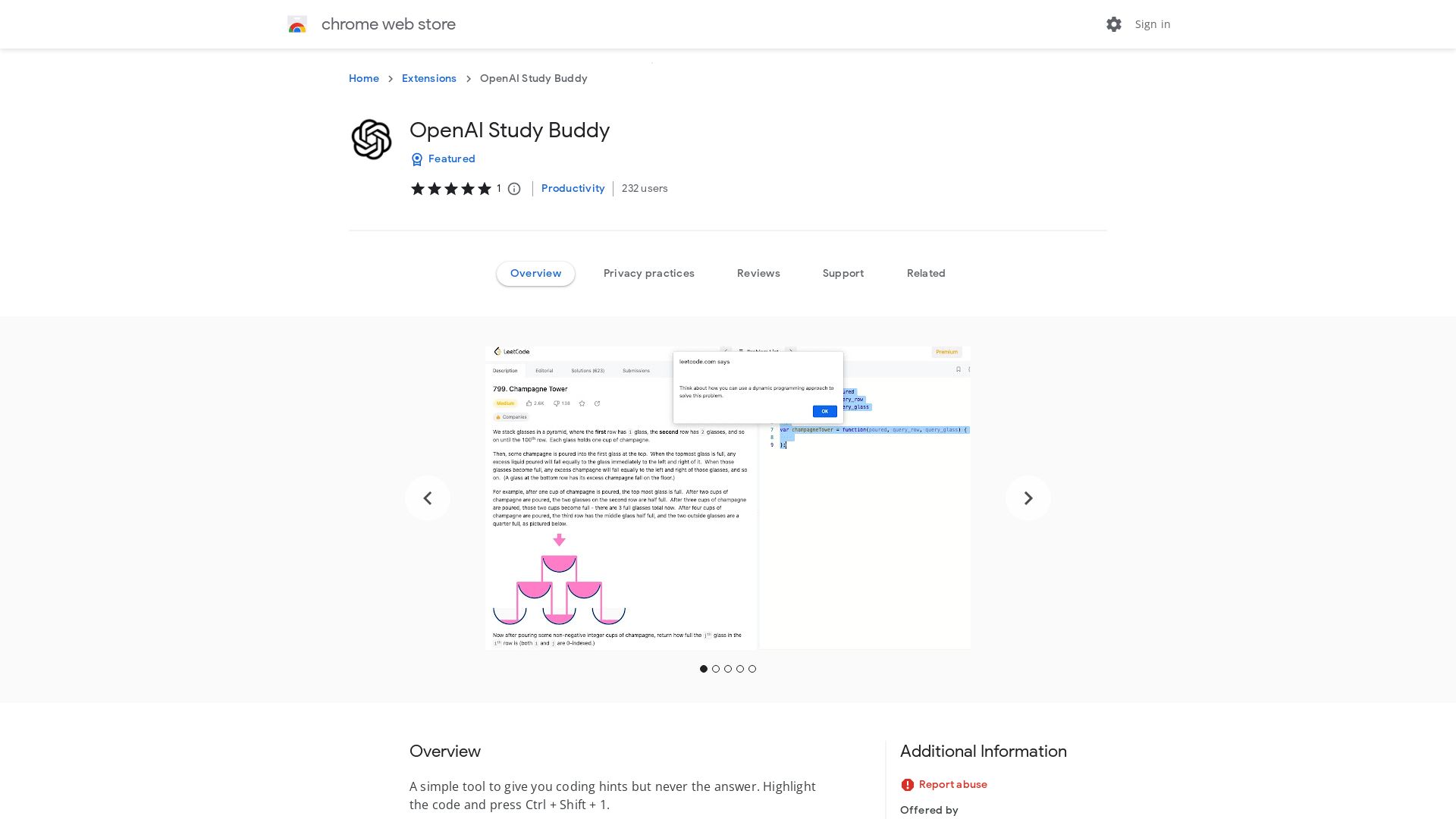Open the settings gear menu
Viewport: 1456px width, 819px height.
[x=1113, y=24]
